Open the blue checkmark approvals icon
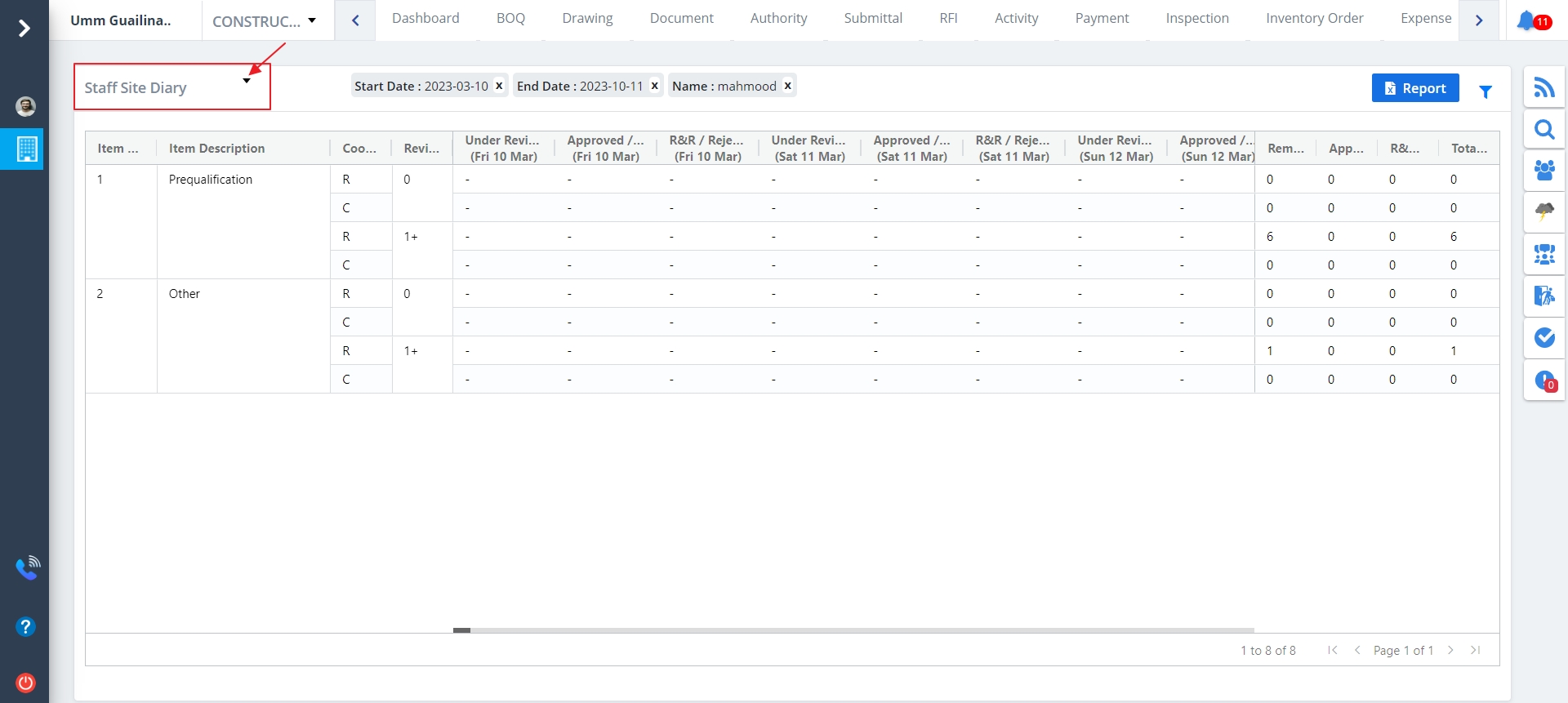Viewport: 1568px width, 703px height. coord(1543,337)
